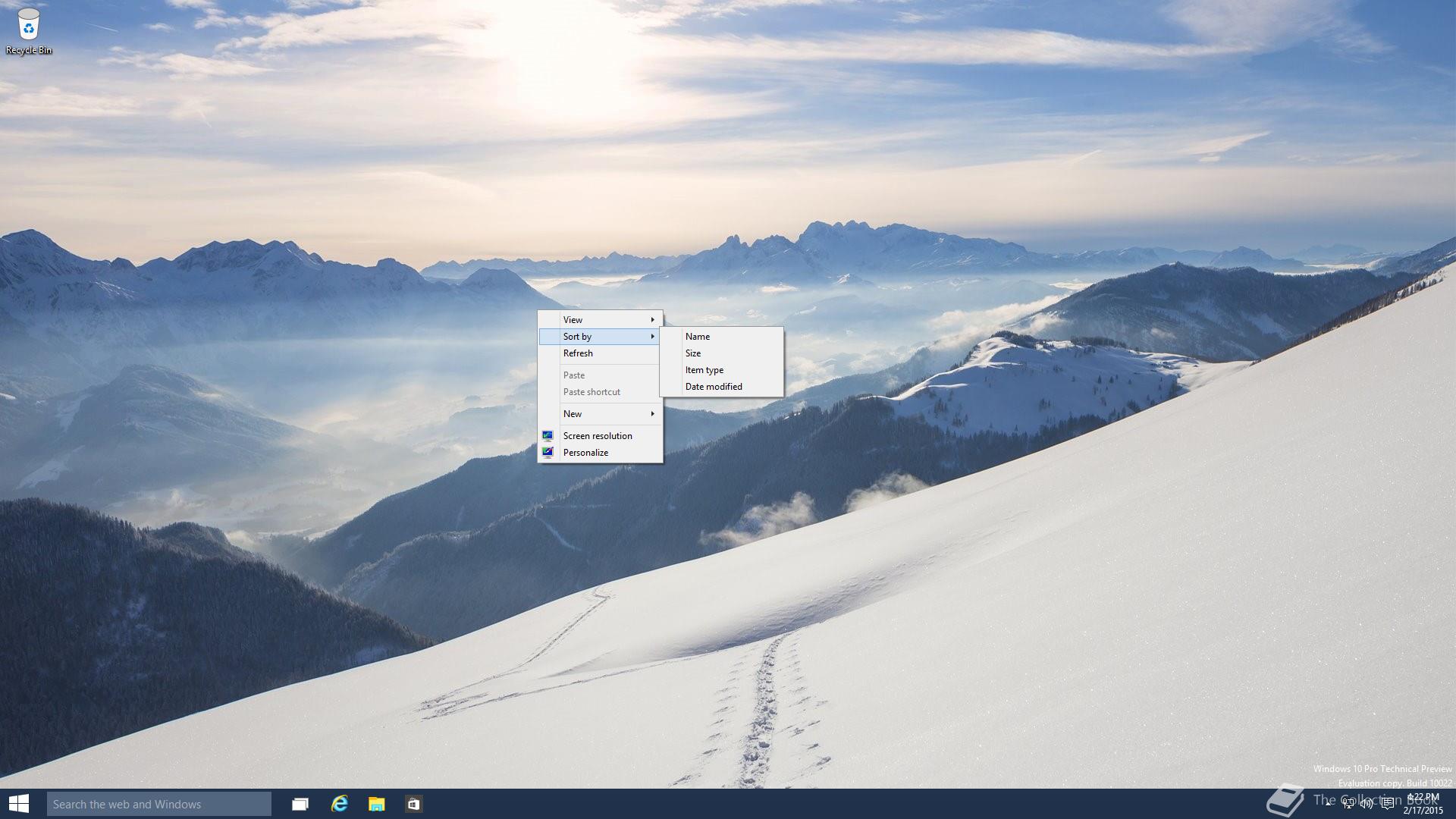Choose Personalize from context menu
Image resolution: width=1456 pixels, height=819 pixels.
600,453
